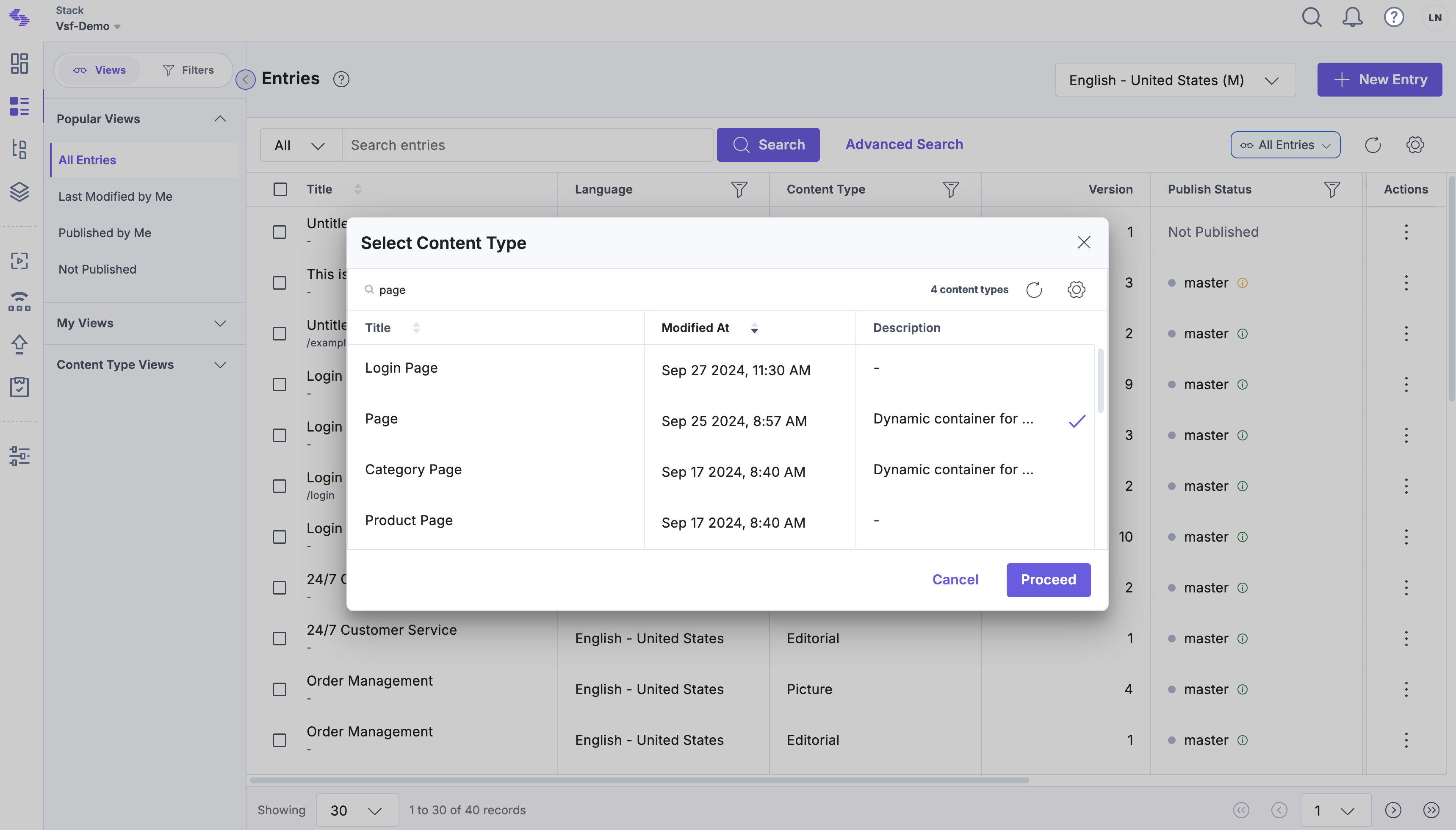Click the entries table horizontal scrollbar
Viewport: 1456px width, 830px height.
point(639,780)
